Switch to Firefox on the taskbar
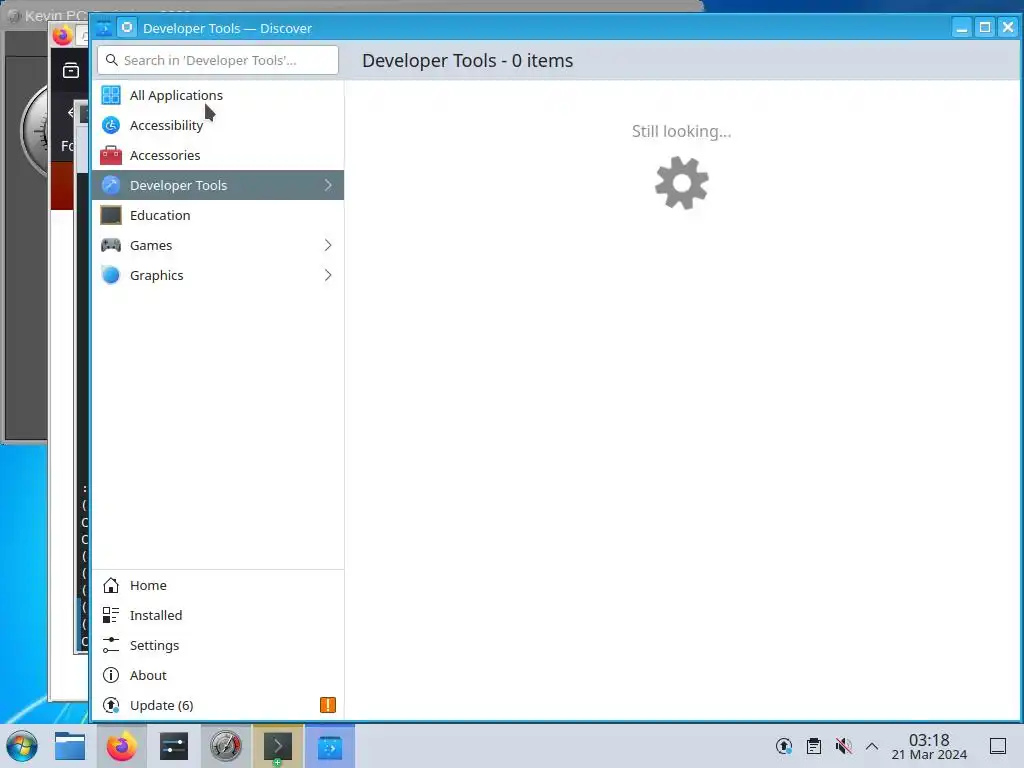1024x768 pixels. click(x=122, y=746)
